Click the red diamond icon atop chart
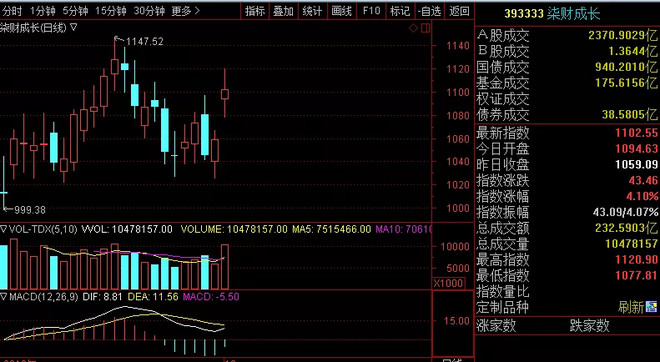Screen dimensions: 660x362 click(413, 28)
